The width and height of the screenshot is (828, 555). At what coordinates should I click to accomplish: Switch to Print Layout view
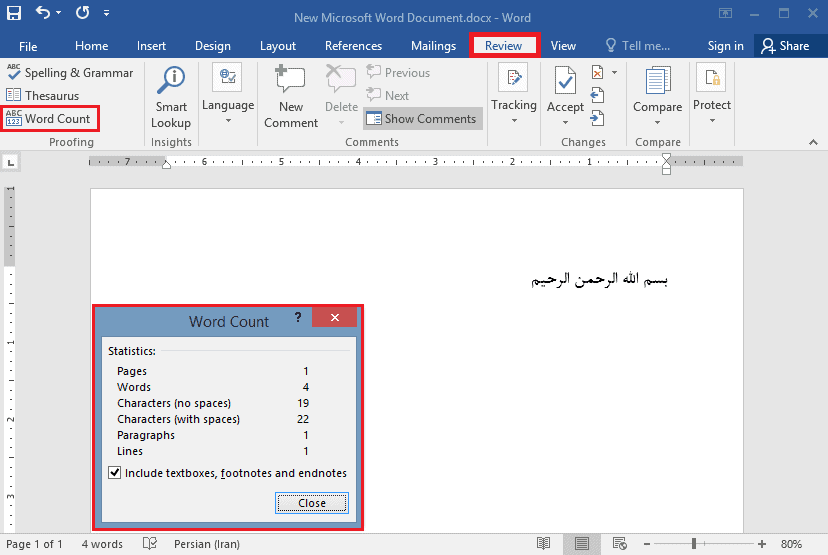[x=582, y=543]
